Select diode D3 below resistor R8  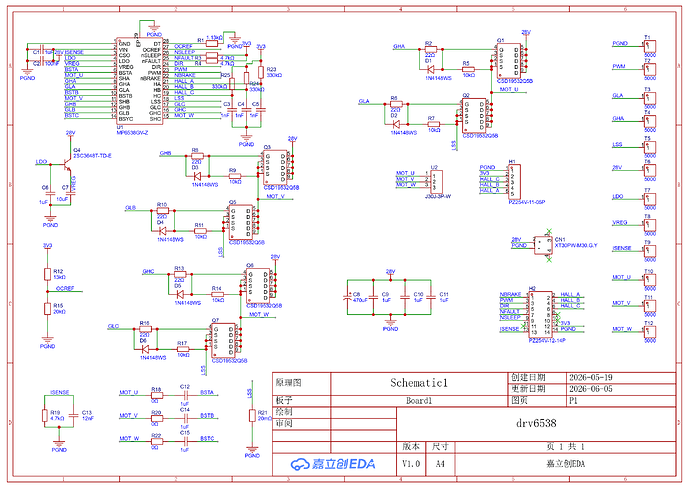pyautogui.click(x=198, y=176)
